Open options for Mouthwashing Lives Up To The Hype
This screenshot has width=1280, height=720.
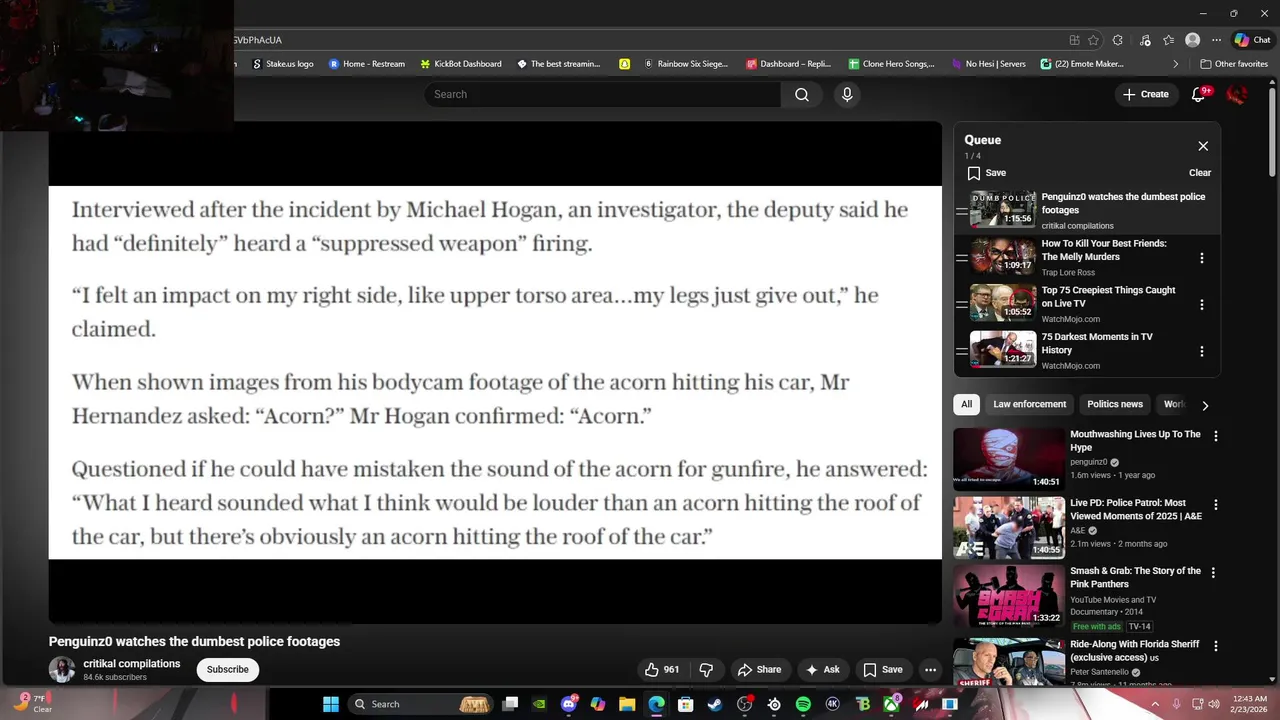(1216, 436)
